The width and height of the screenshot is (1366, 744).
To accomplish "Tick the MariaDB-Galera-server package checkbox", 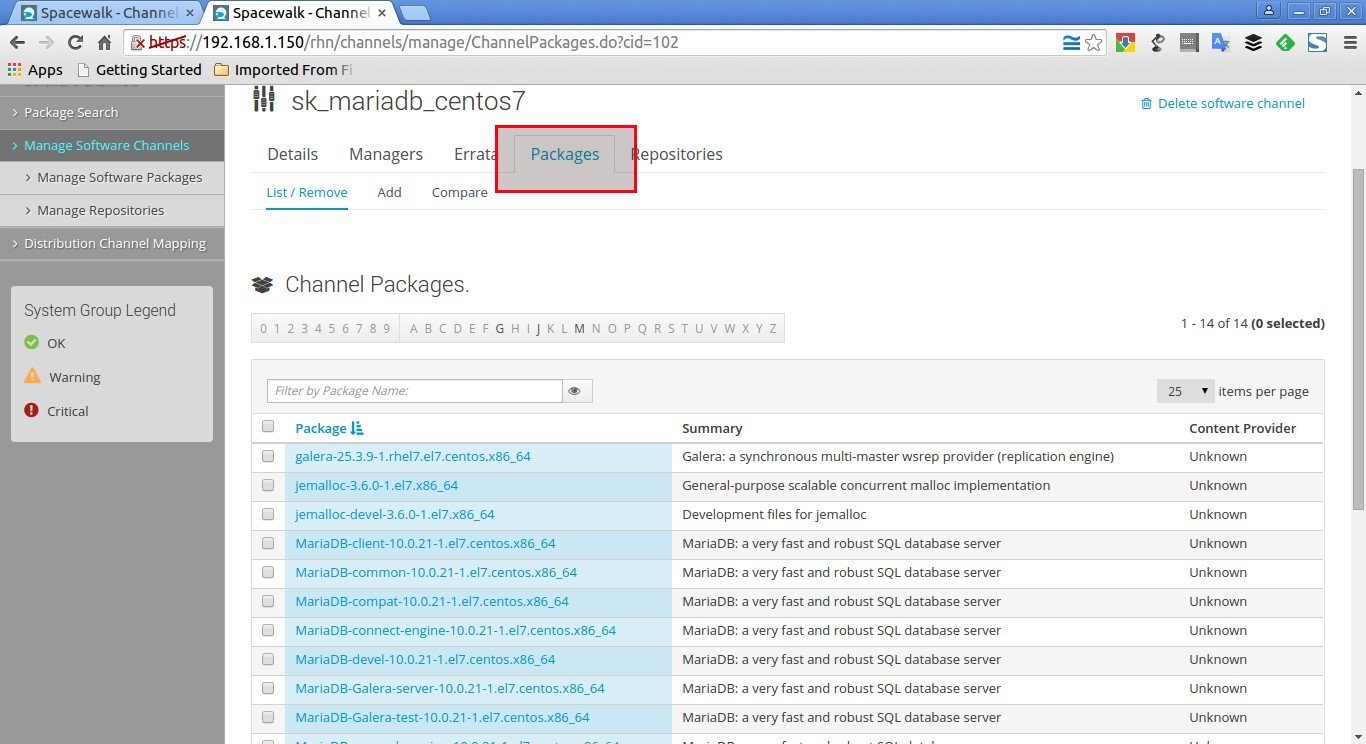I will click(x=268, y=688).
